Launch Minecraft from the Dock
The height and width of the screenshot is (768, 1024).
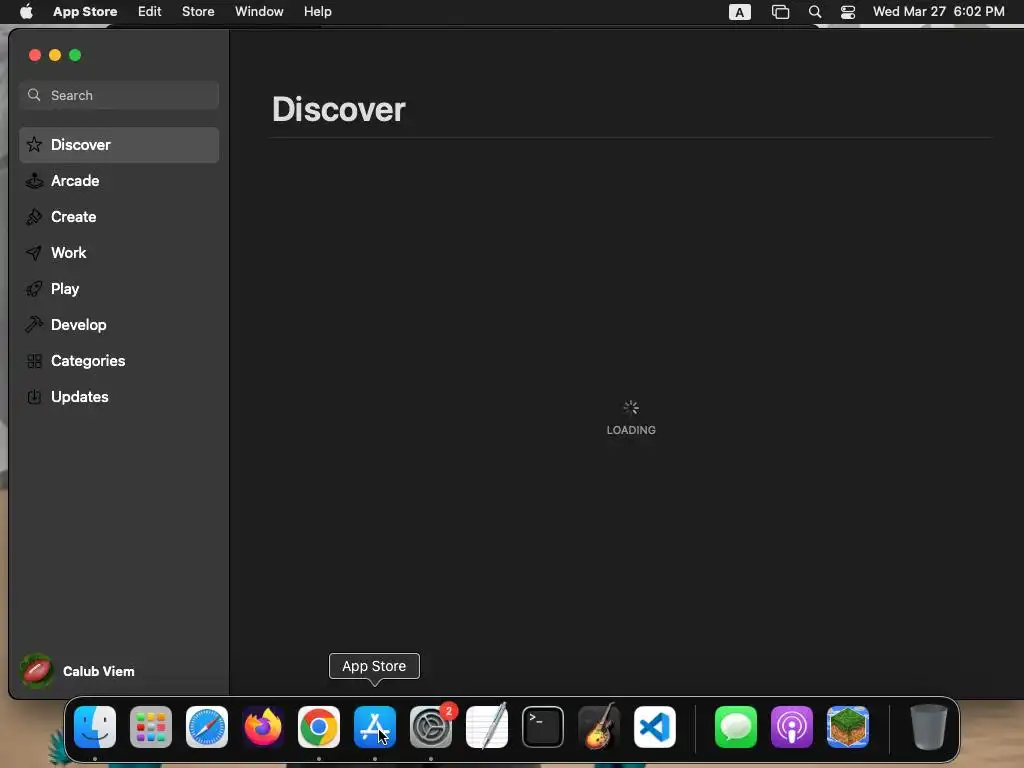point(848,727)
